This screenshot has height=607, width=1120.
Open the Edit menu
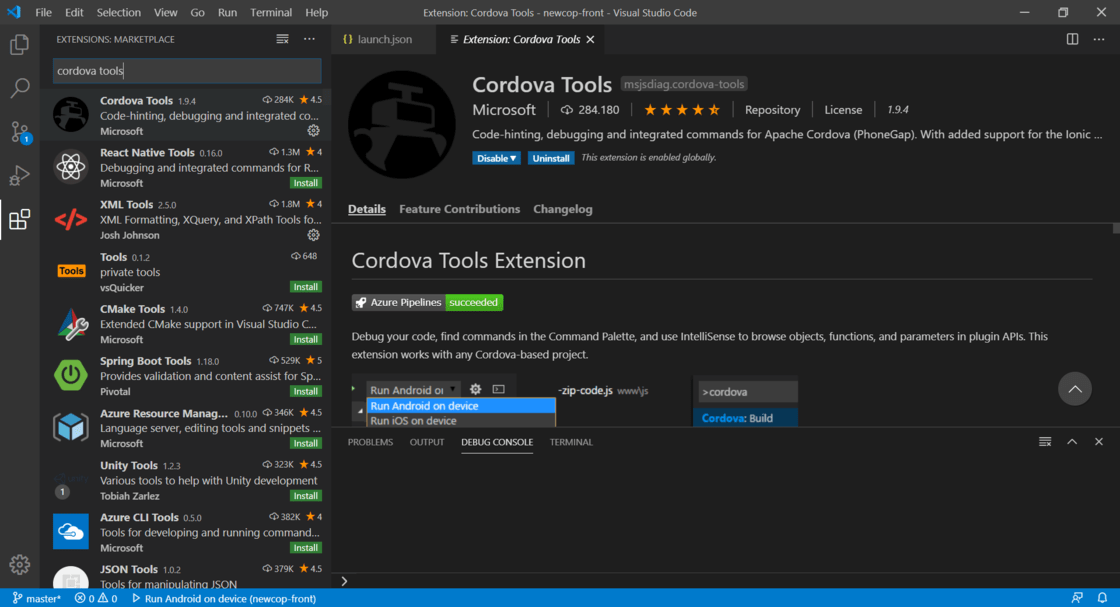[x=74, y=12]
